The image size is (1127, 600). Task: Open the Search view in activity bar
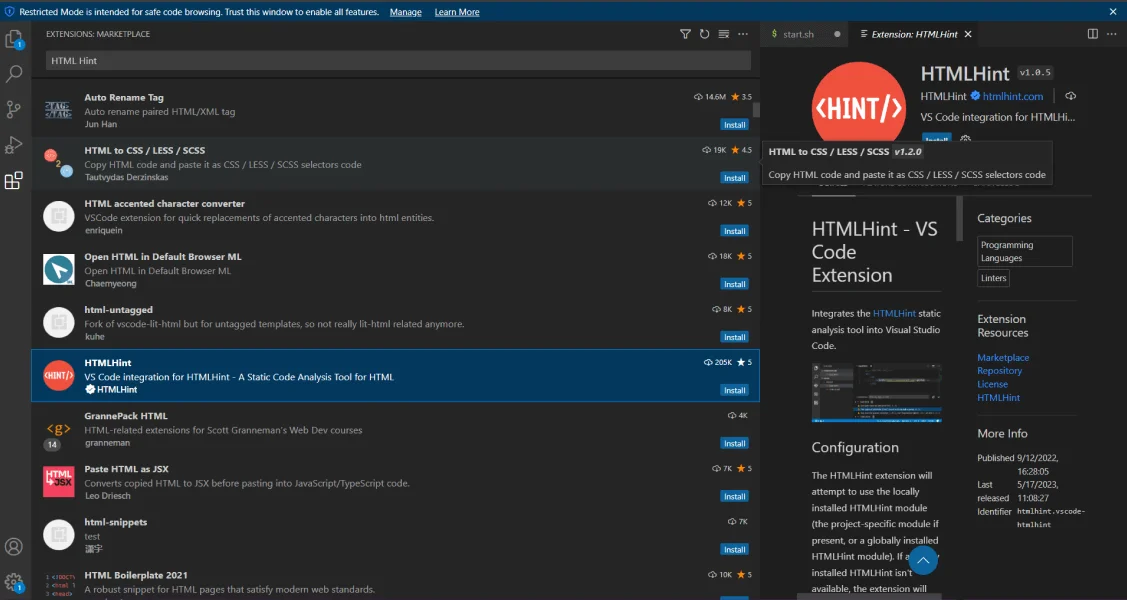[x=14, y=74]
